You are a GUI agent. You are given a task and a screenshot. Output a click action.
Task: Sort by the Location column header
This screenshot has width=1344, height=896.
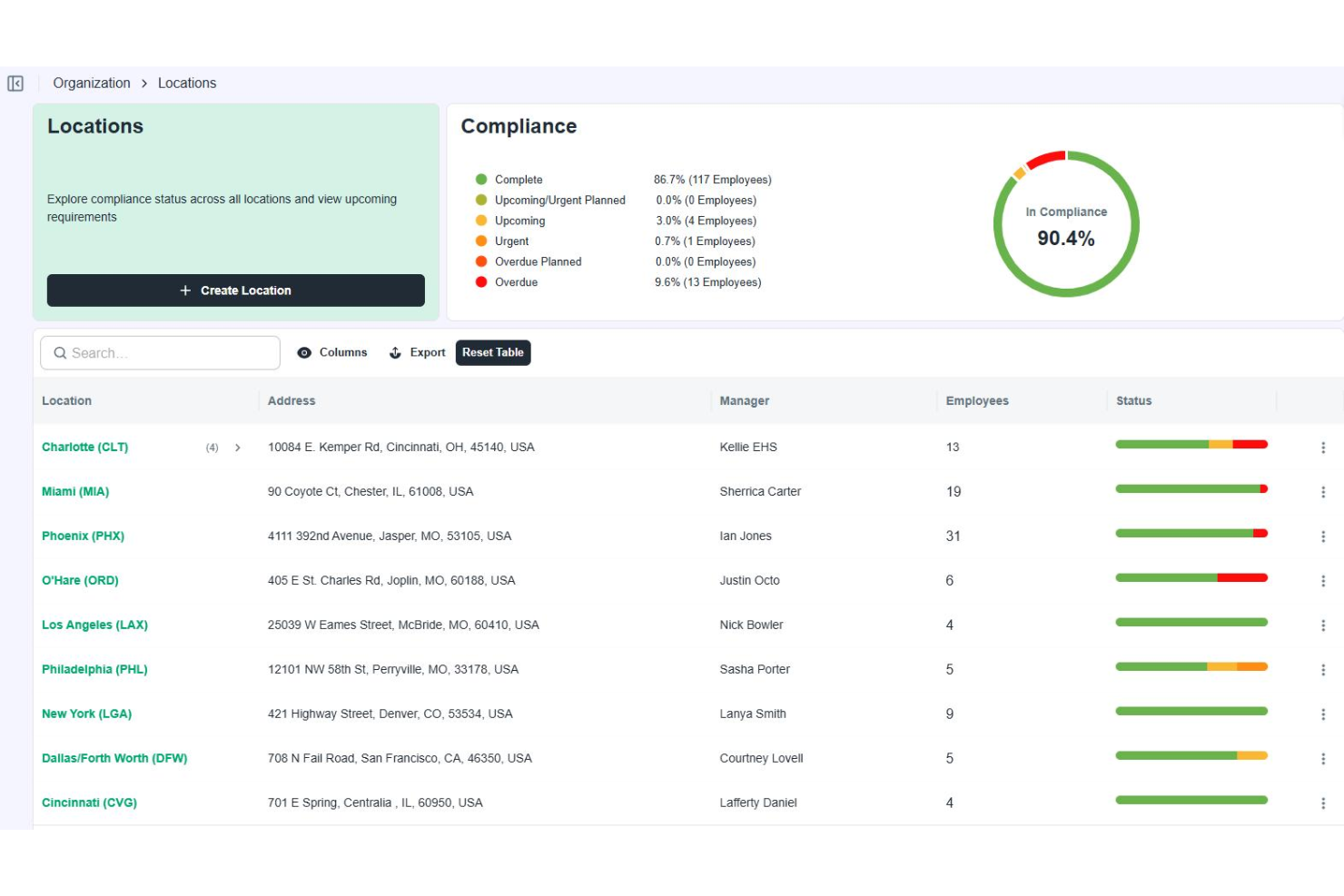pos(66,400)
